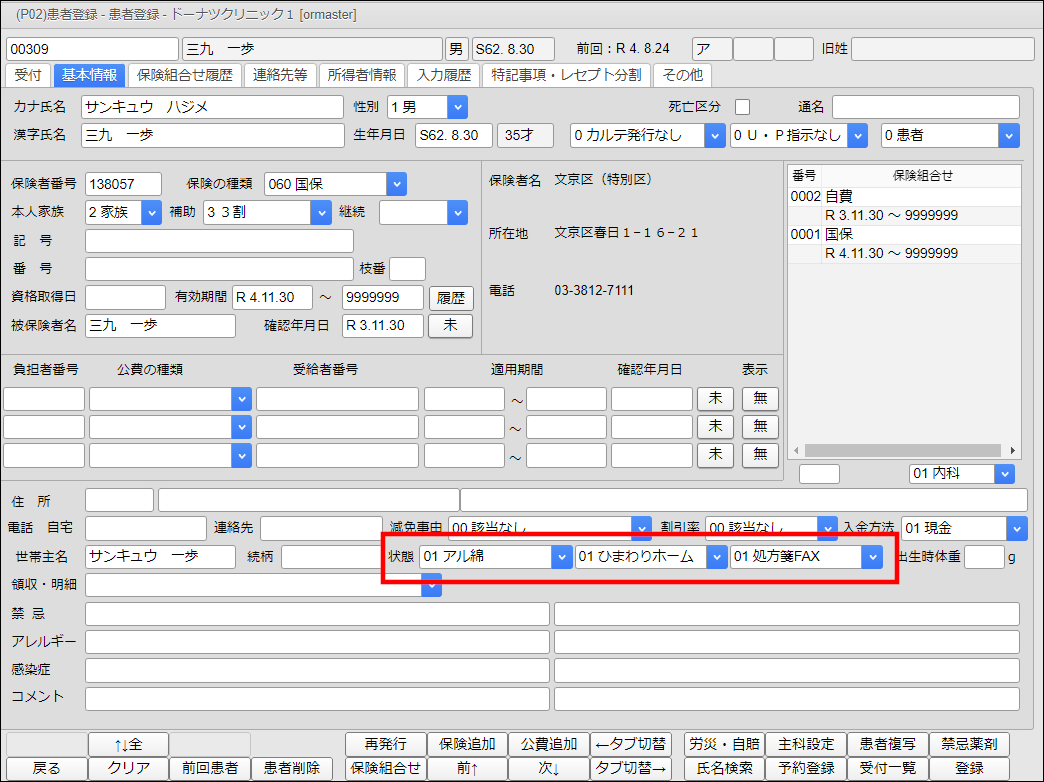This screenshot has width=1044, height=782.
Task: Click the 保険追加 button
Action: (467, 744)
